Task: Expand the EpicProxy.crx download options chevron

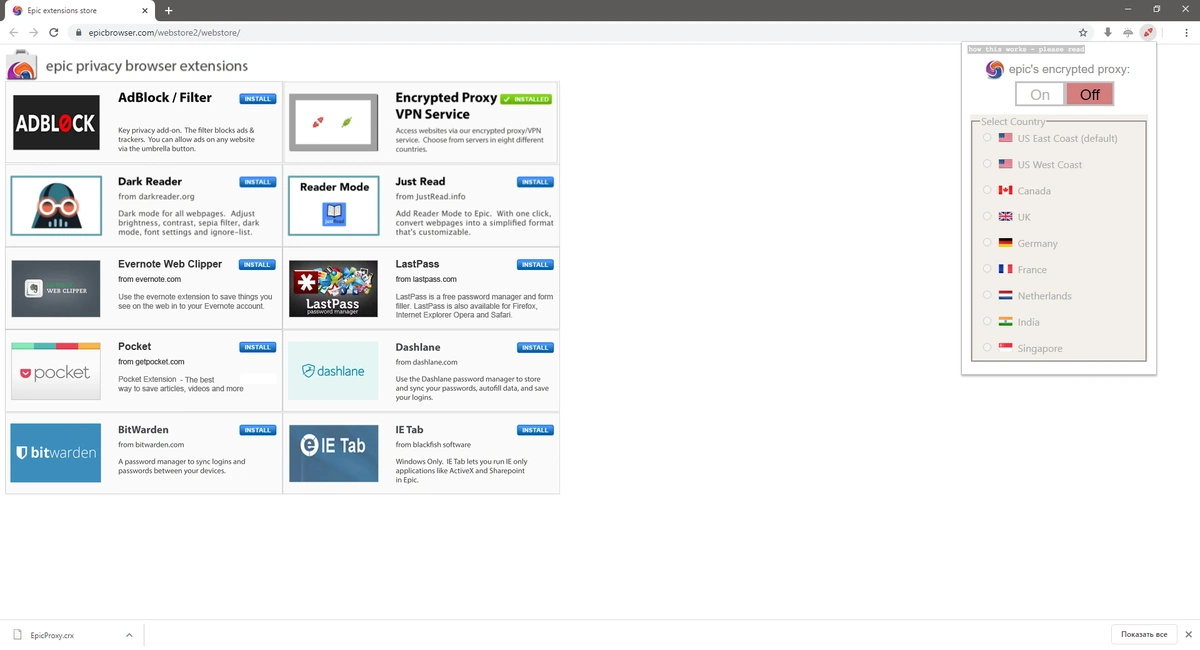Action: 129,635
